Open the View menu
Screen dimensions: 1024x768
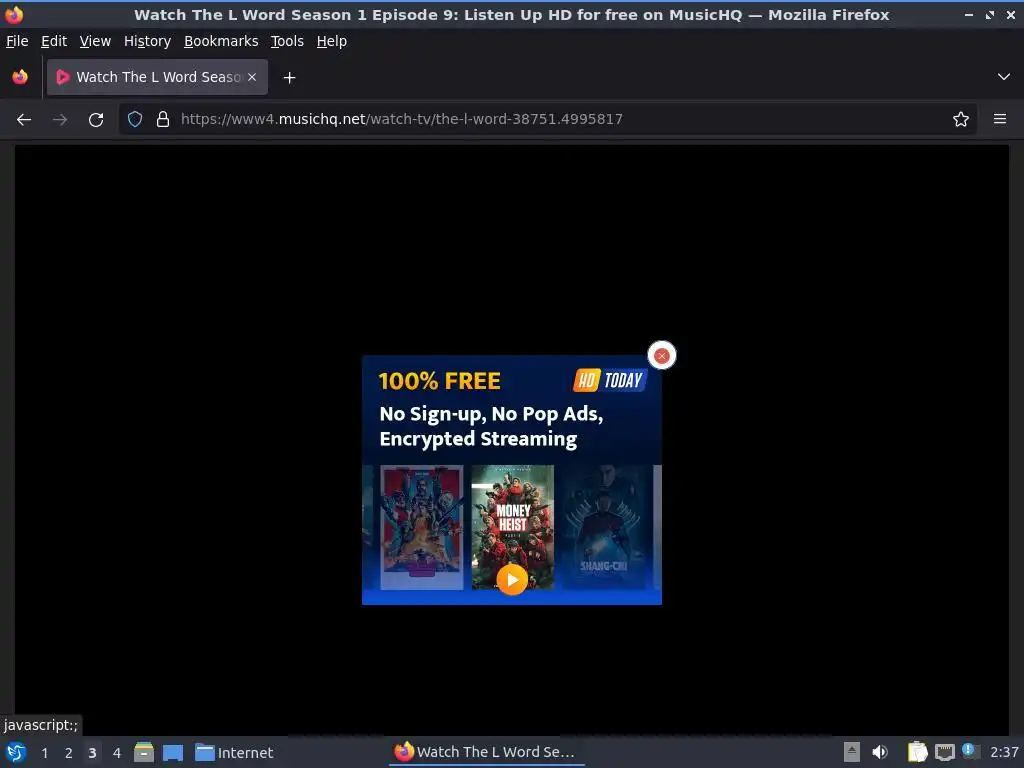pyautogui.click(x=95, y=41)
